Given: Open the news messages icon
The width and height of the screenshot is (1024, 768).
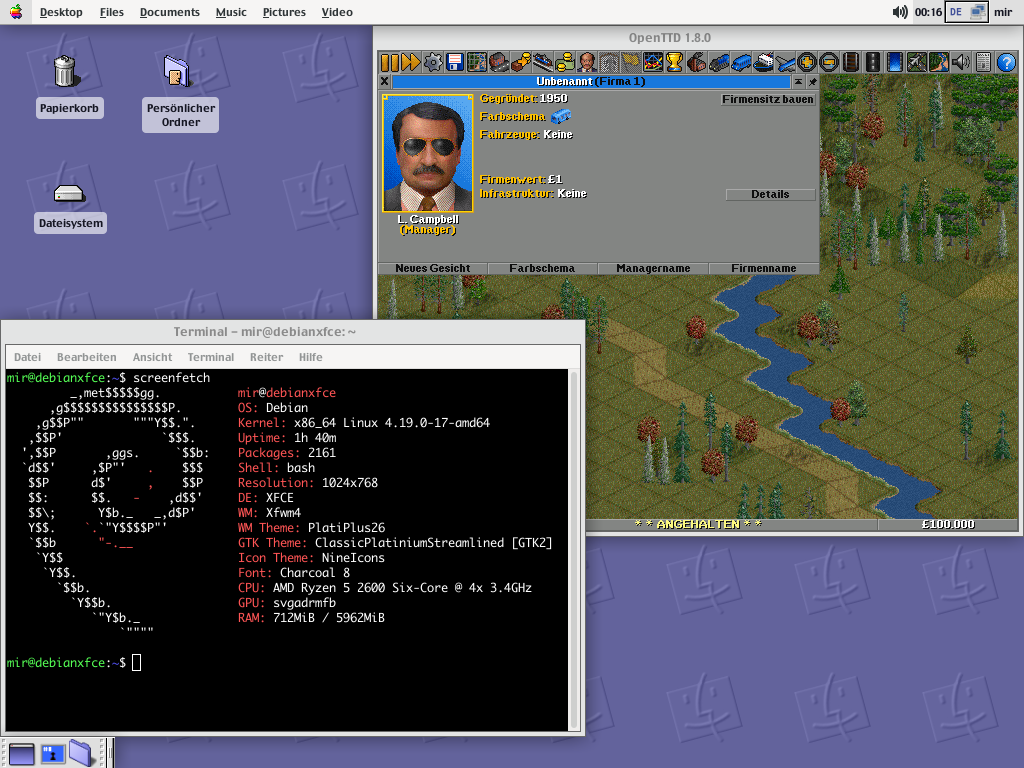Looking at the screenshot, I should click(984, 63).
